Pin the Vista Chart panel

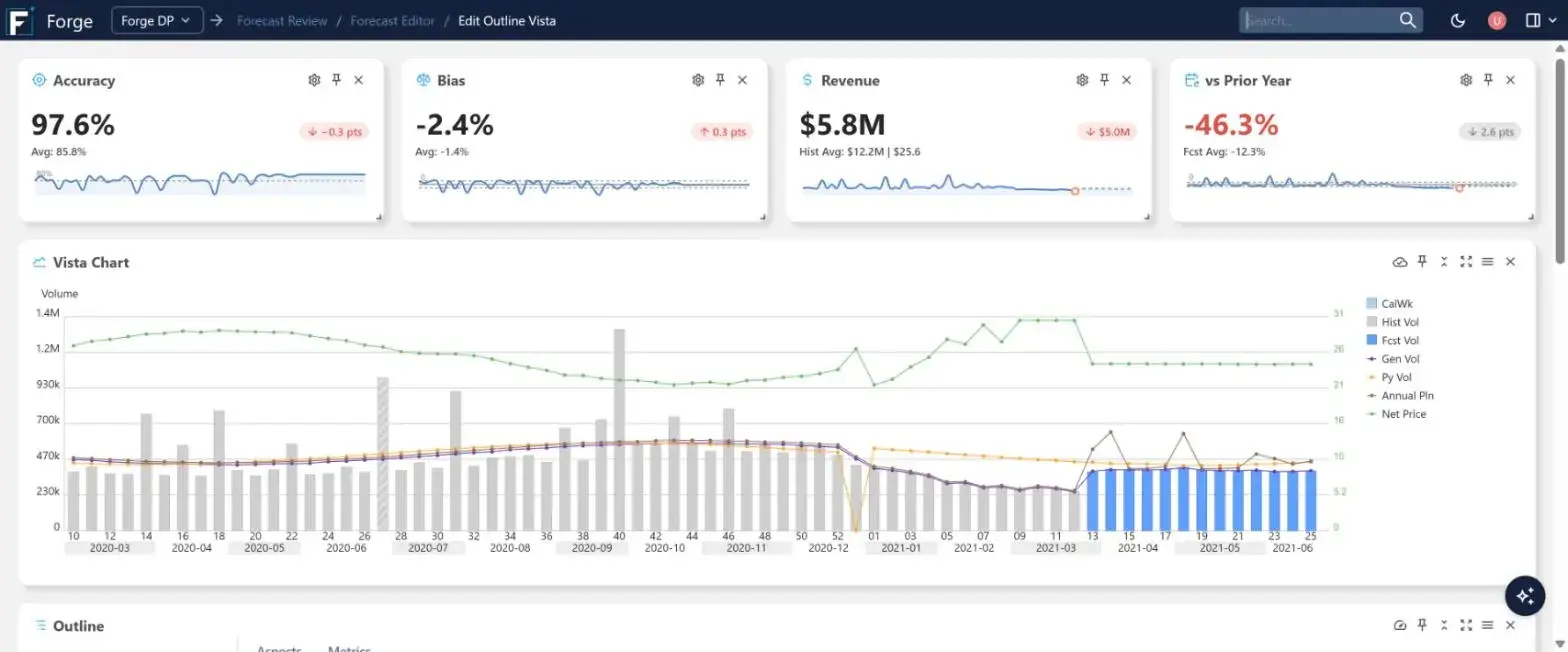[1422, 262]
